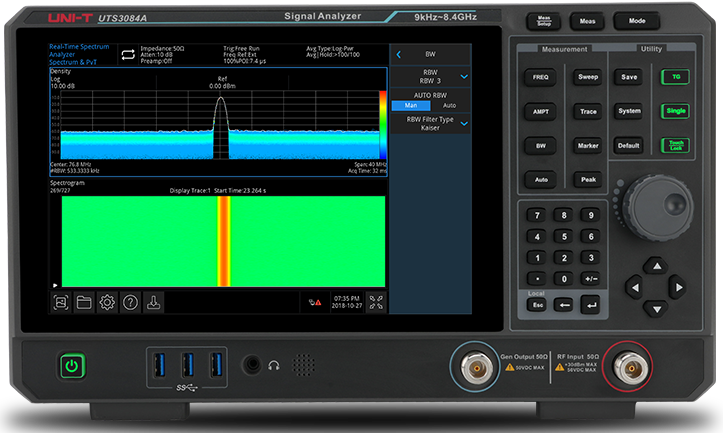Tap the density color scale bar

tap(383, 125)
